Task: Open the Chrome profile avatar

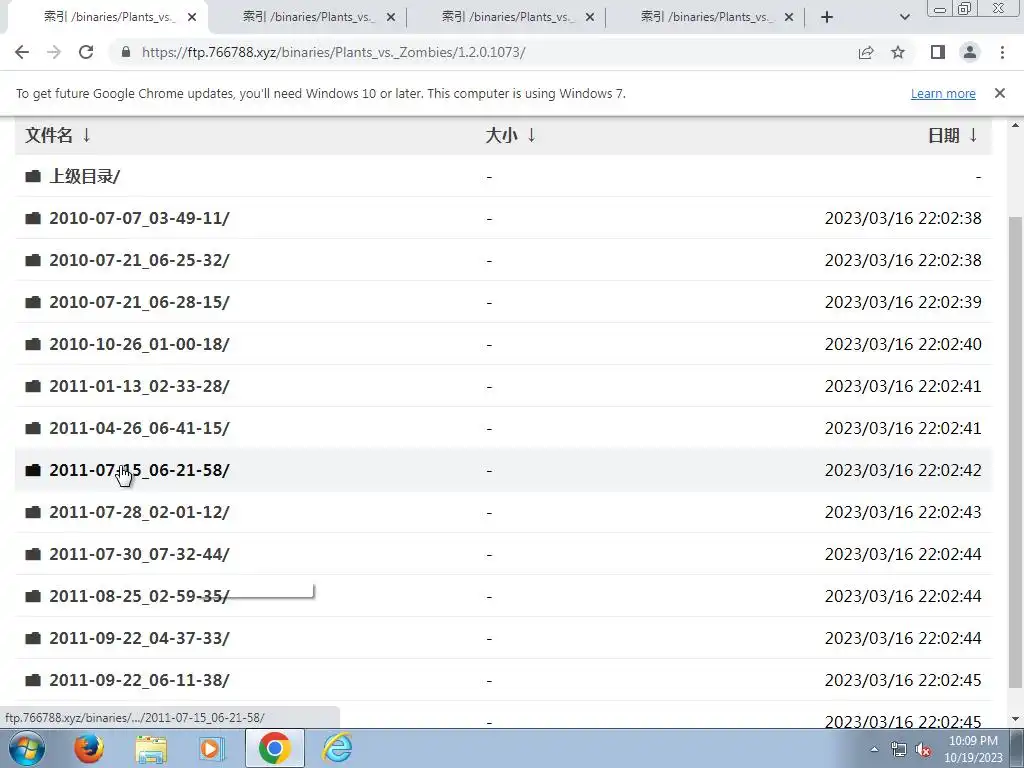Action: (x=970, y=52)
